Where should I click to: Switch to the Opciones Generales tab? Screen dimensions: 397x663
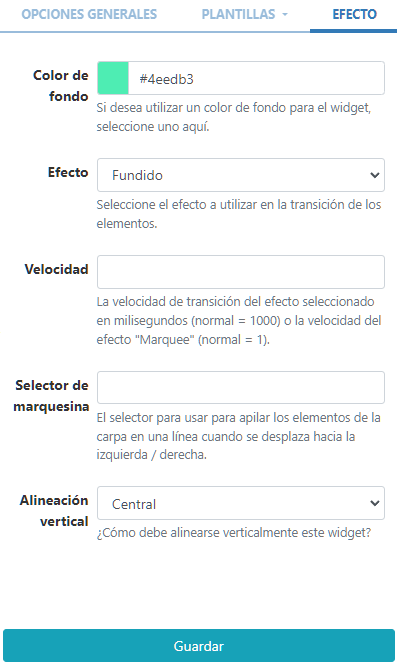(x=89, y=14)
